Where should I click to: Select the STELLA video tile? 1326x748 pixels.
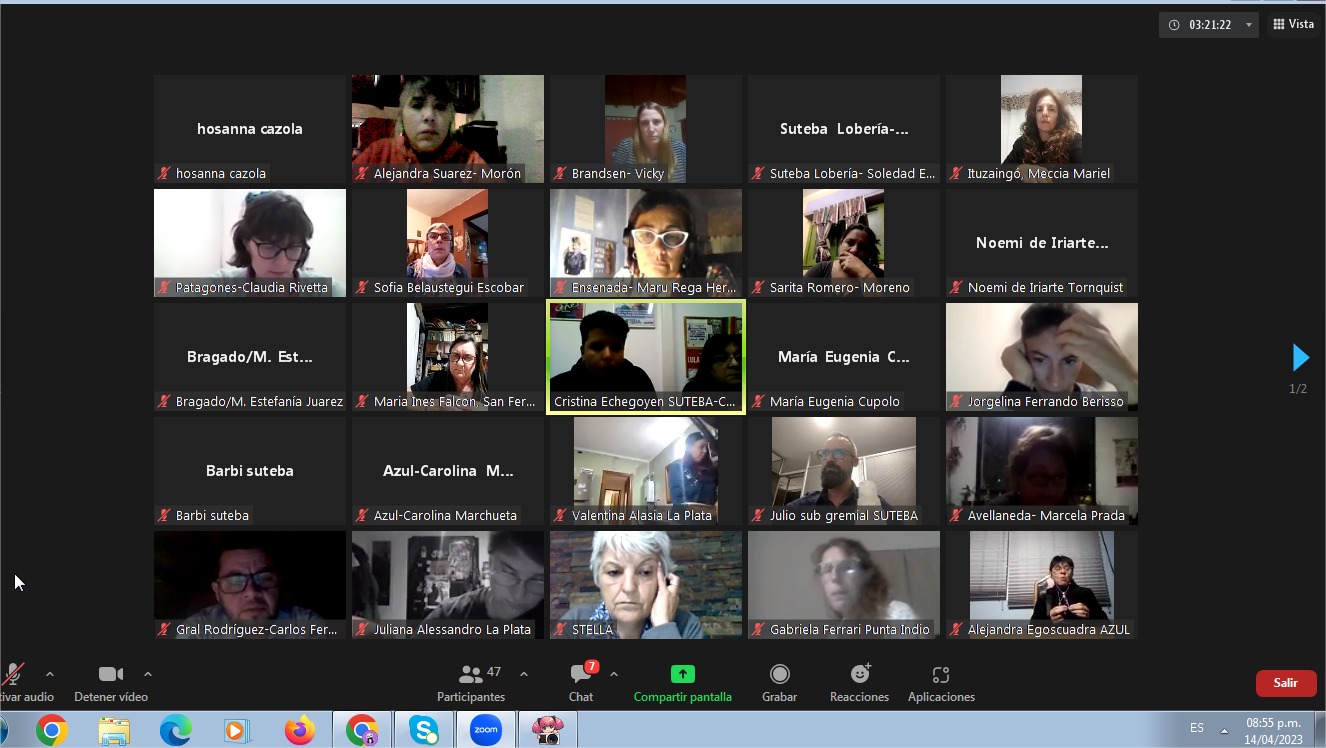645,584
